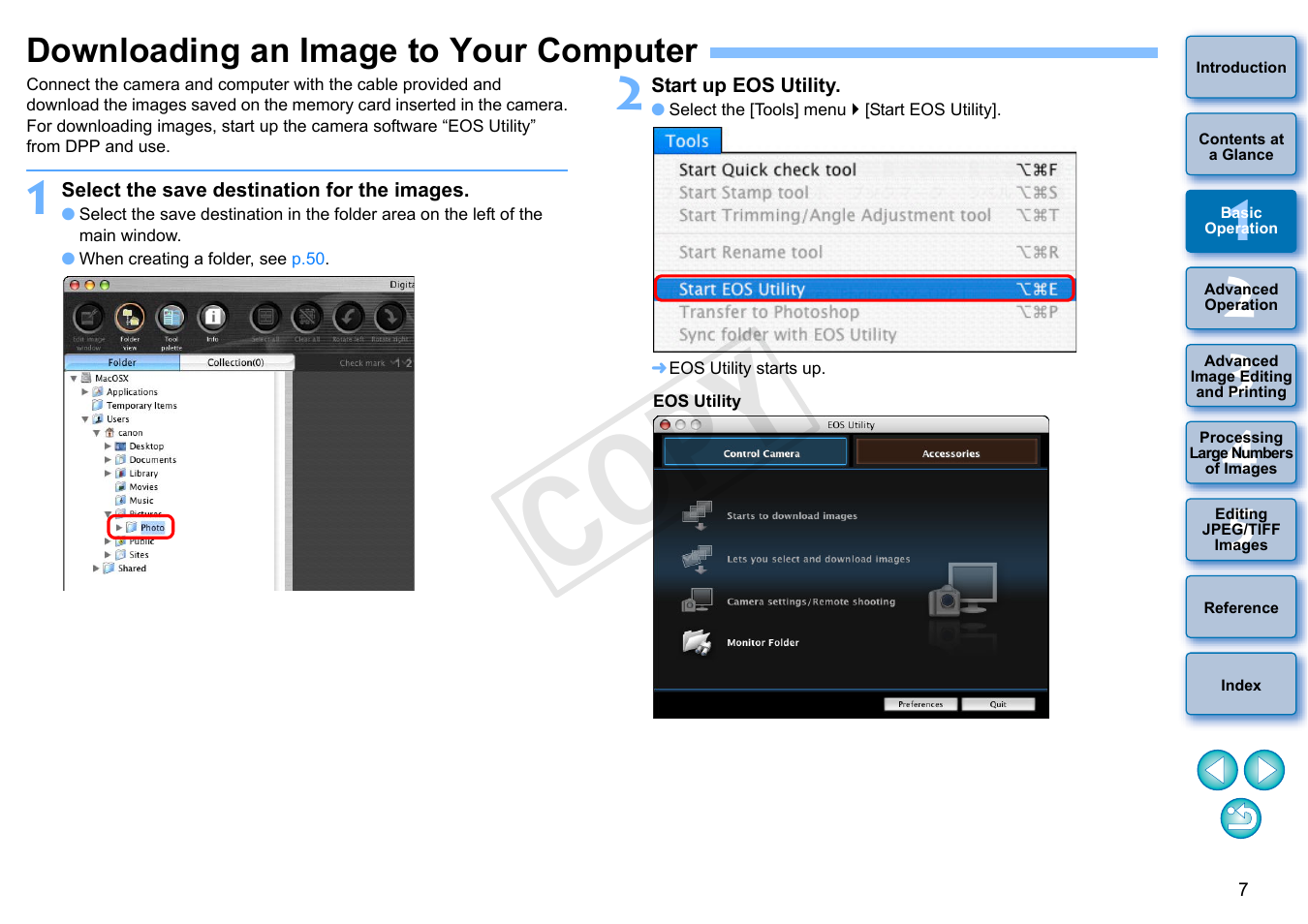This screenshot has width=1308, height=924.
Task: Open Processing Large Numbers of Images
Action: 1241,452
